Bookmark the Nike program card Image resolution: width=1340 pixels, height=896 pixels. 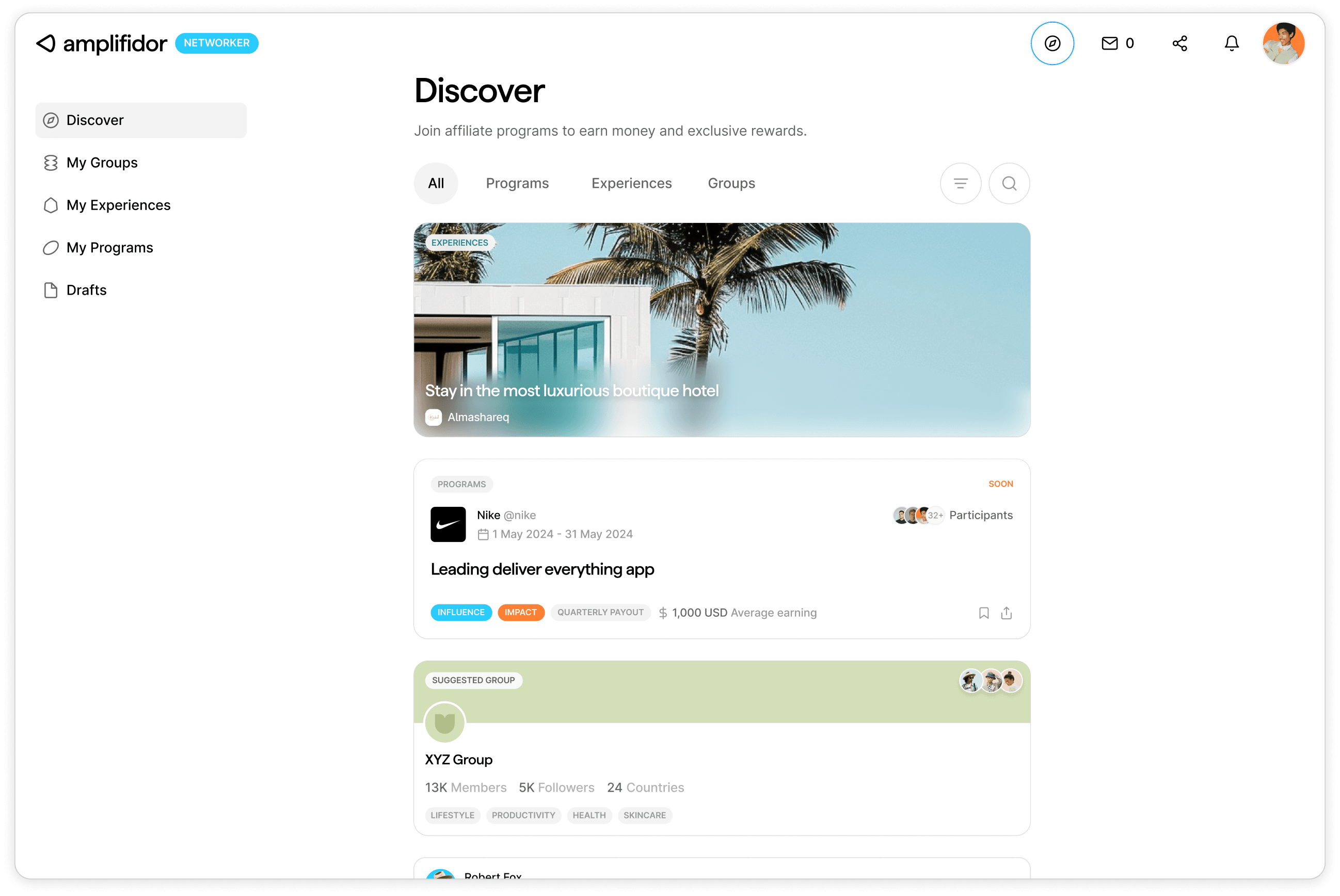point(983,613)
